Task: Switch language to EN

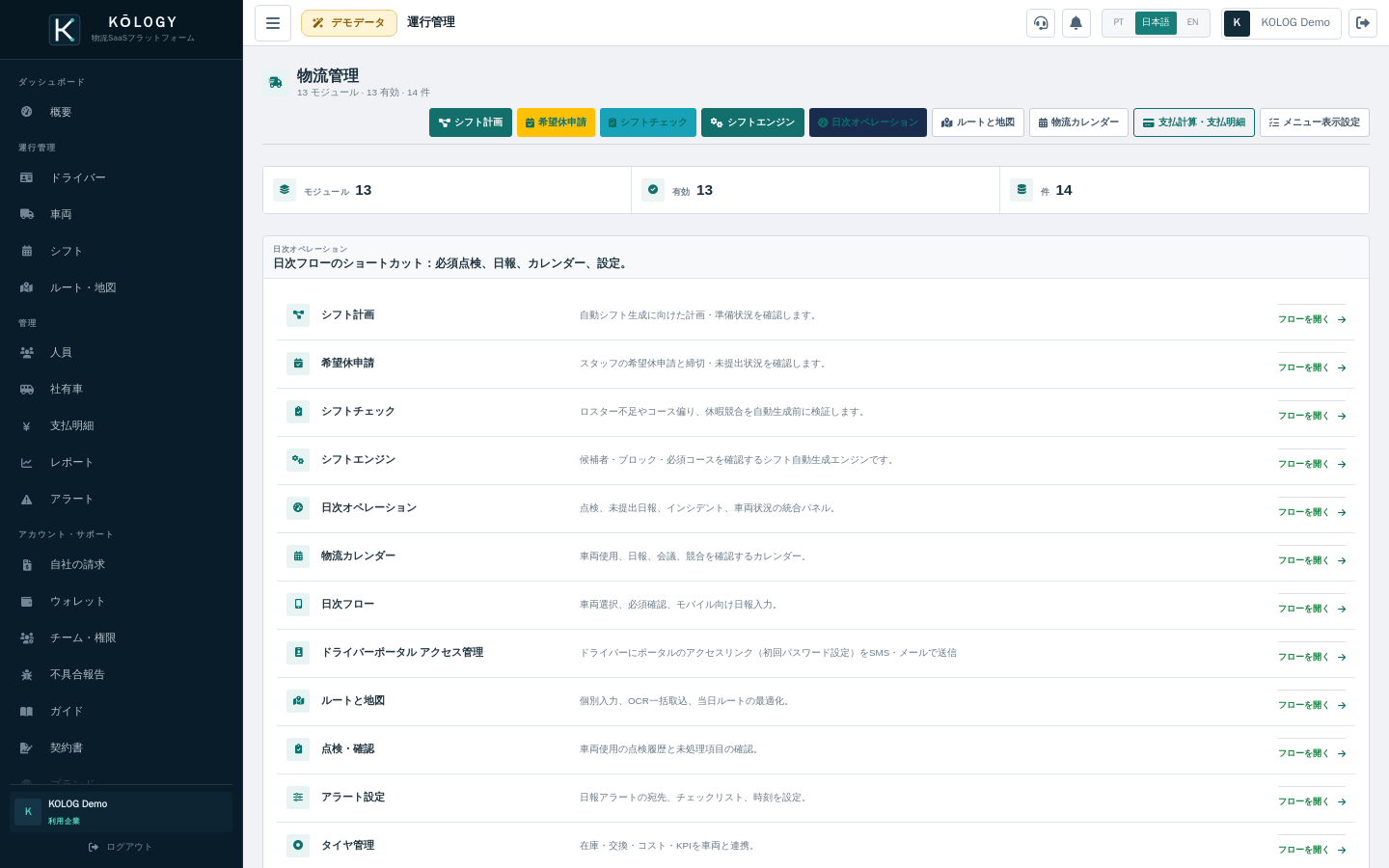Action: 1193,23
